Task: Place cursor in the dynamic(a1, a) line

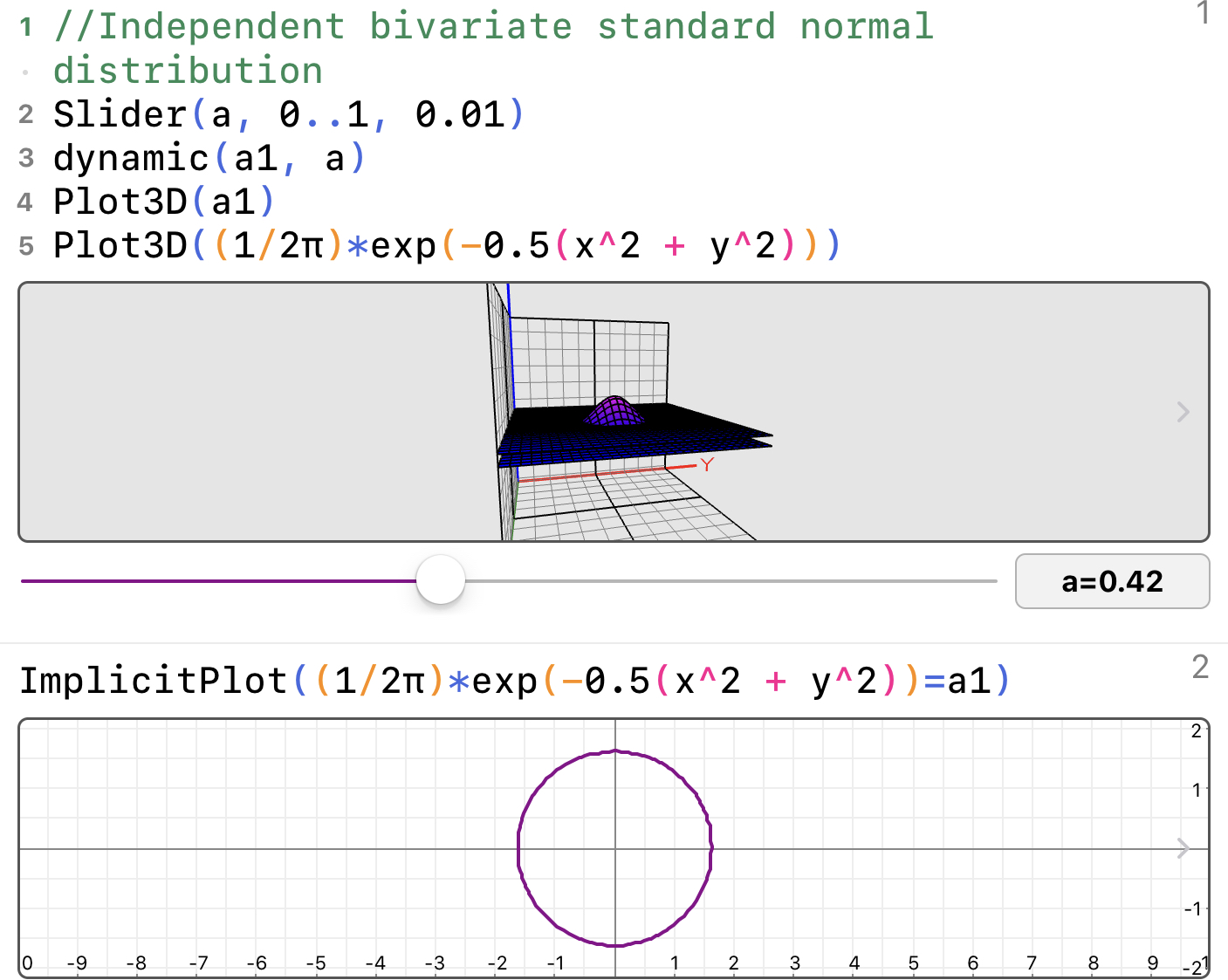Action: coord(209,158)
